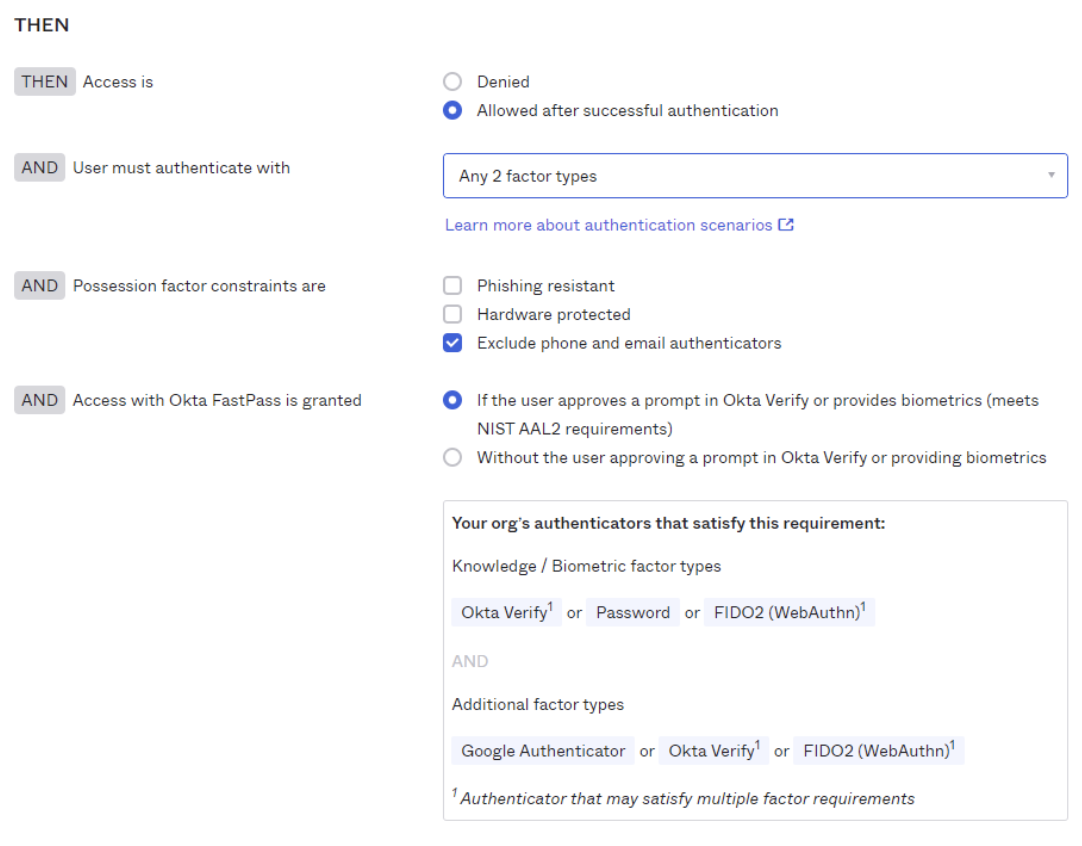Check the Hardware protected option

453,314
